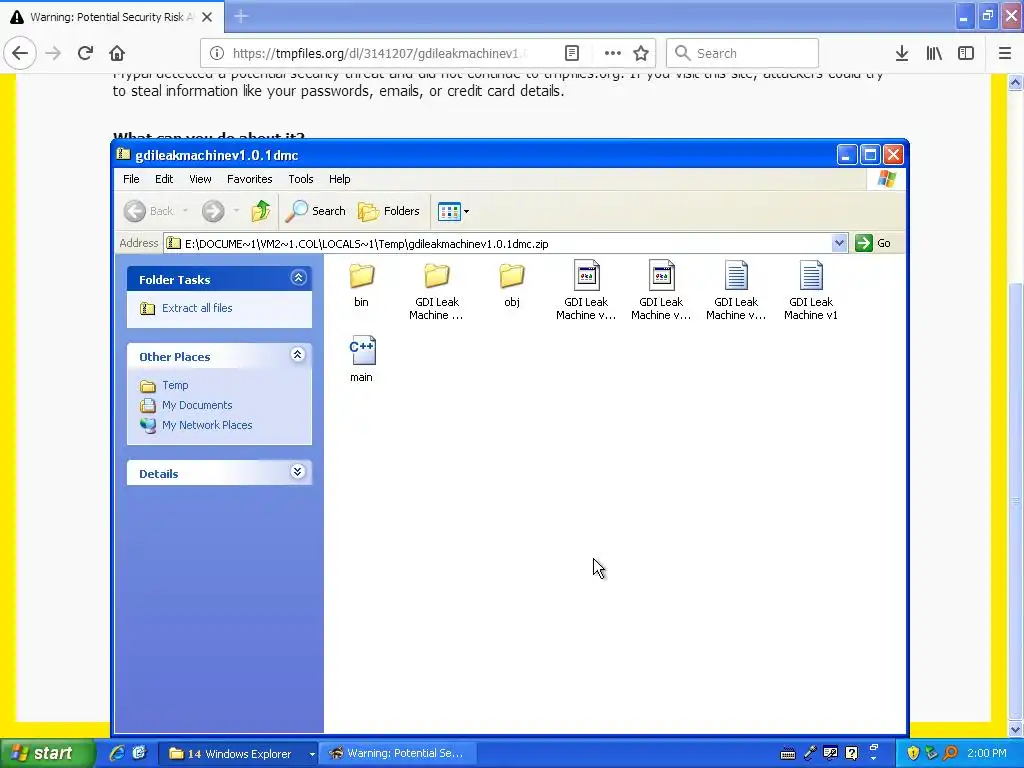Collapse the Other Places panel

[x=298, y=355]
